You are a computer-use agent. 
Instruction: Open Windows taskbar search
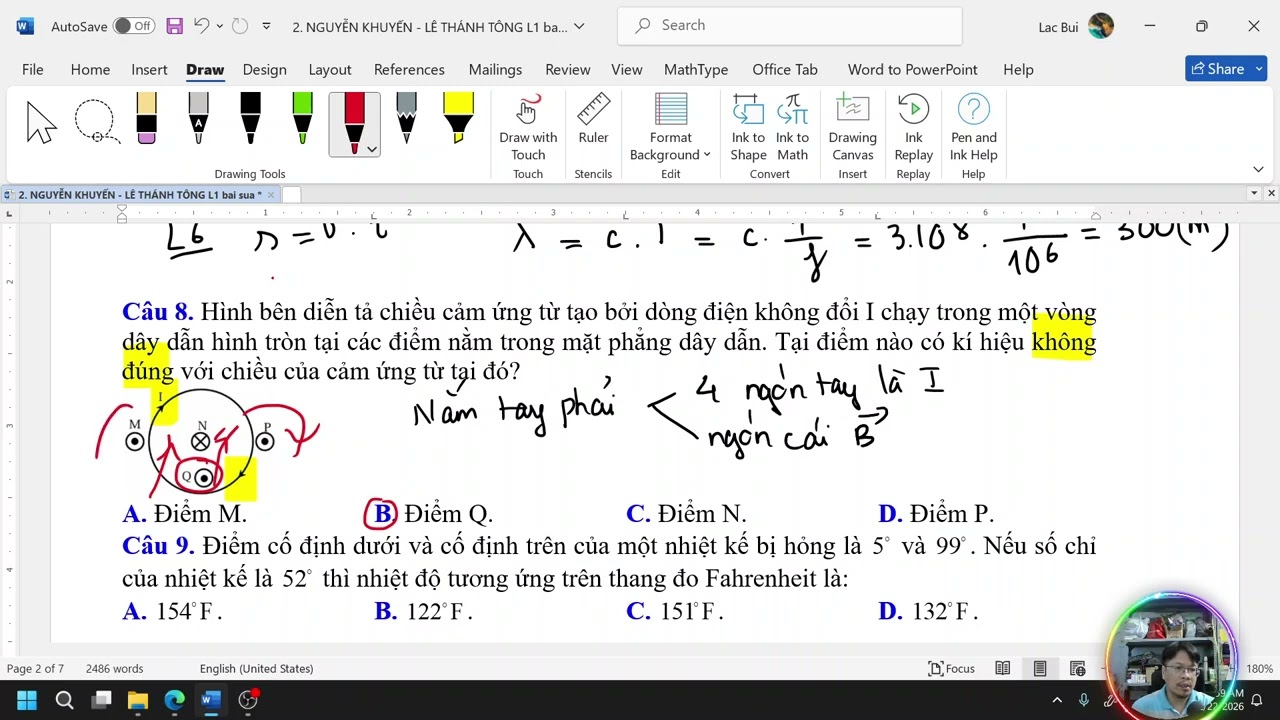(x=64, y=700)
